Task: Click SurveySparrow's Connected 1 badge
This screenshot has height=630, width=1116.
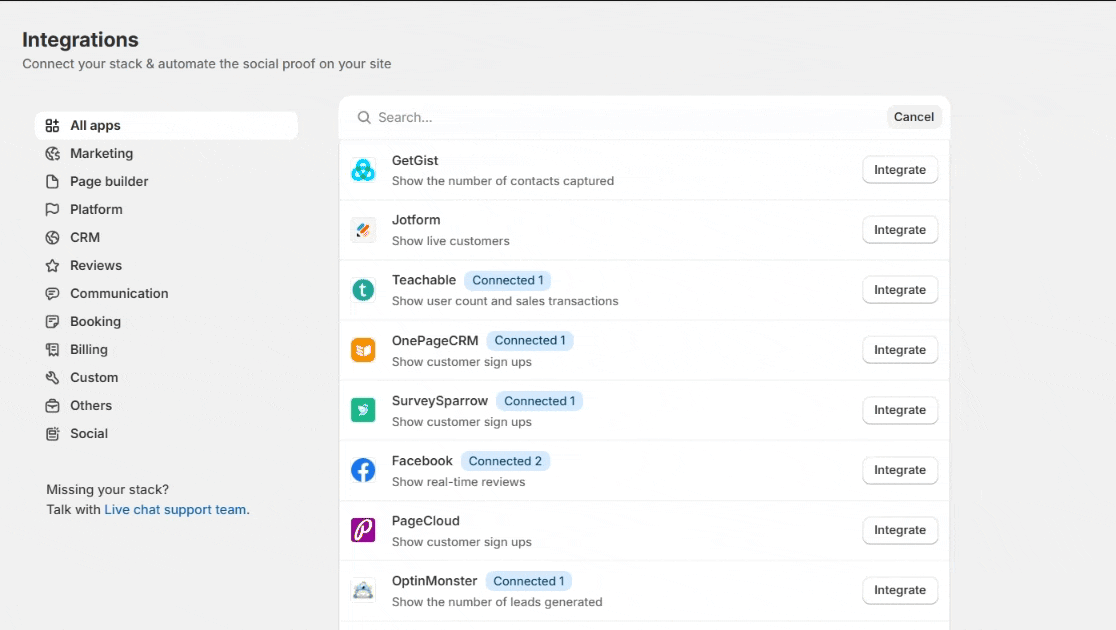Action: (539, 401)
